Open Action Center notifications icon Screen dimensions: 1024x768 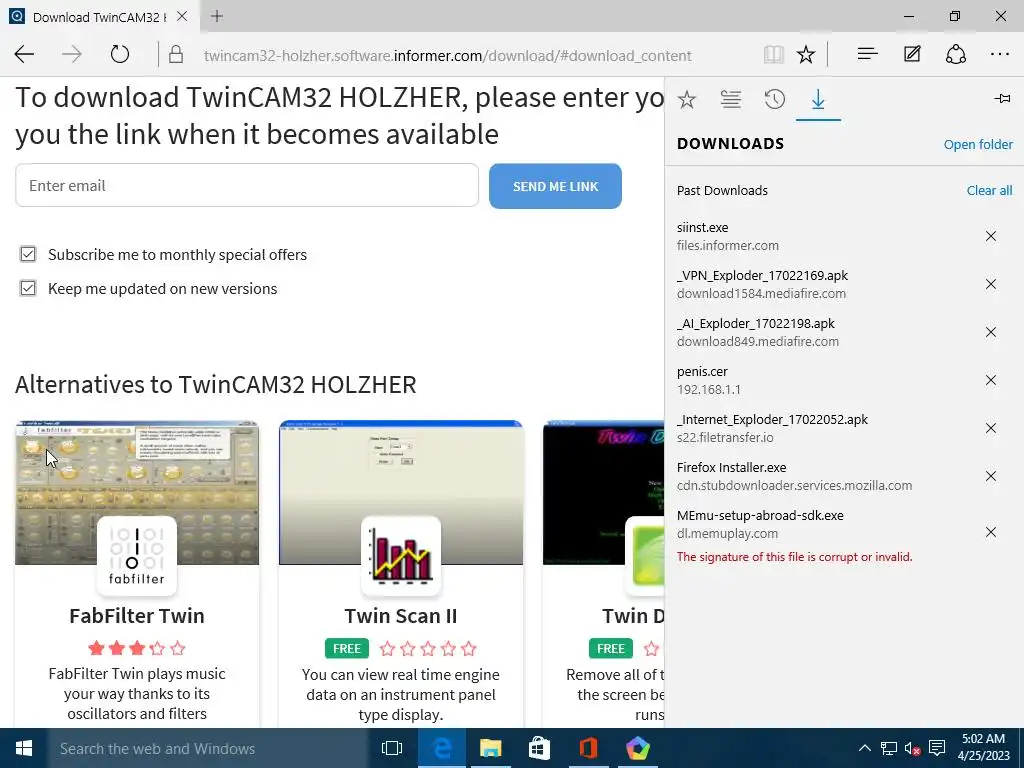pos(937,748)
